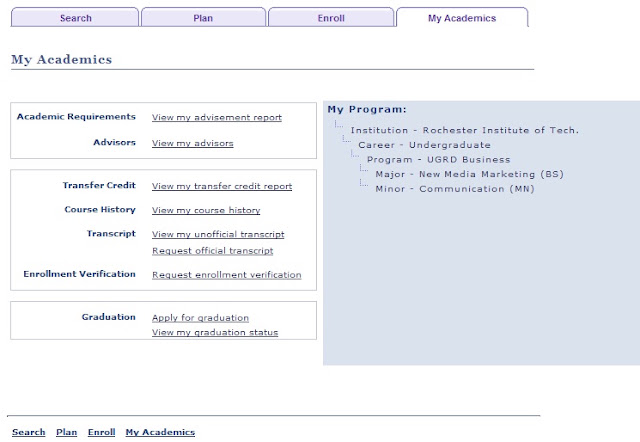View my course history link
Viewport: 640px width, 442px height.
(206, 210)
